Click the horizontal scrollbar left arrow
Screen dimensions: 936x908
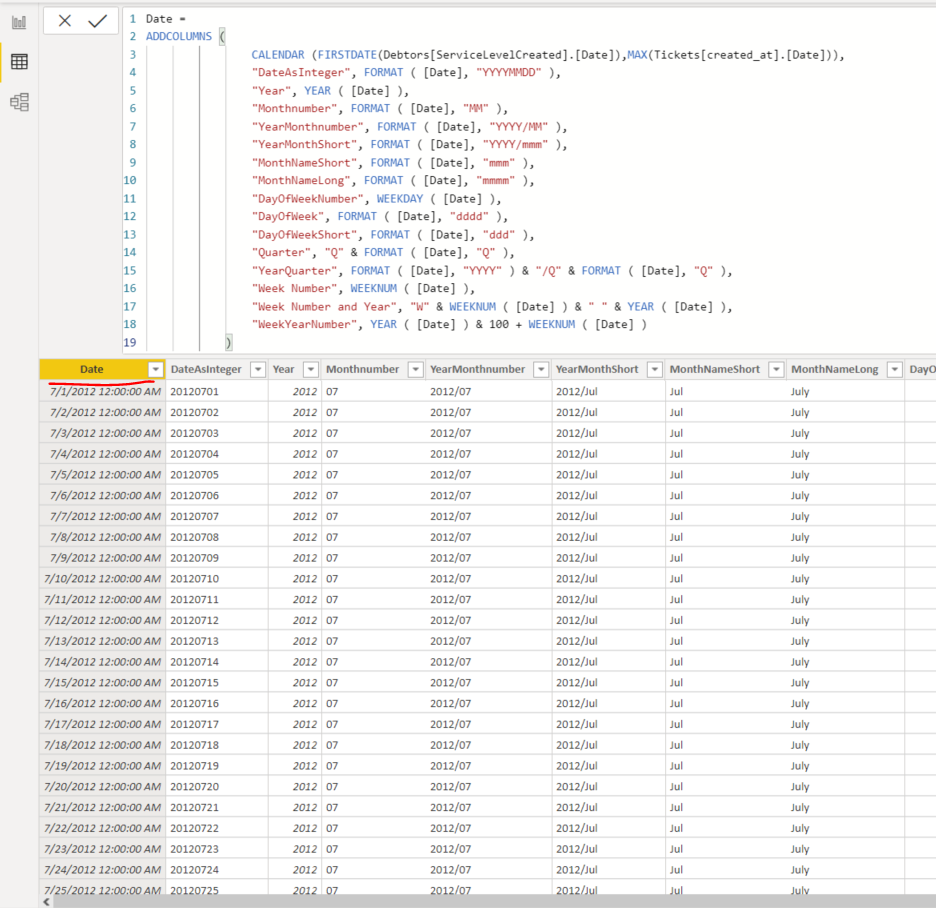tap(47, 902)
